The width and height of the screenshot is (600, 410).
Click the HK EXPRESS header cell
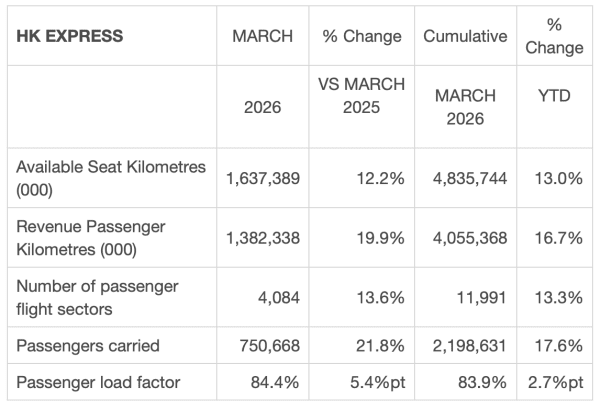[70, 37]
